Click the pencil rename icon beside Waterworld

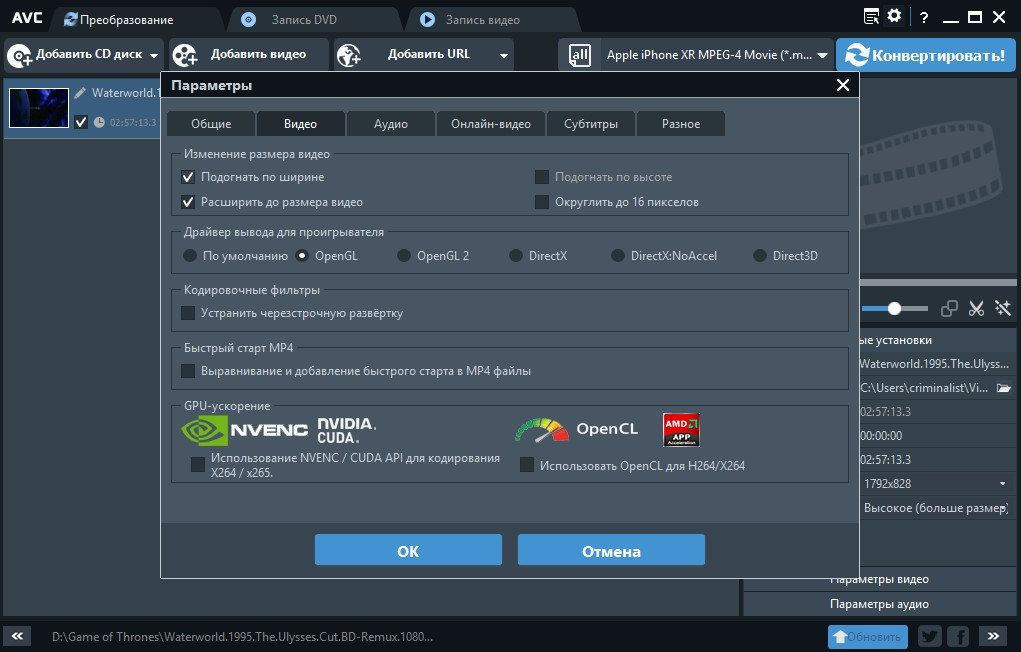[80, 93]
